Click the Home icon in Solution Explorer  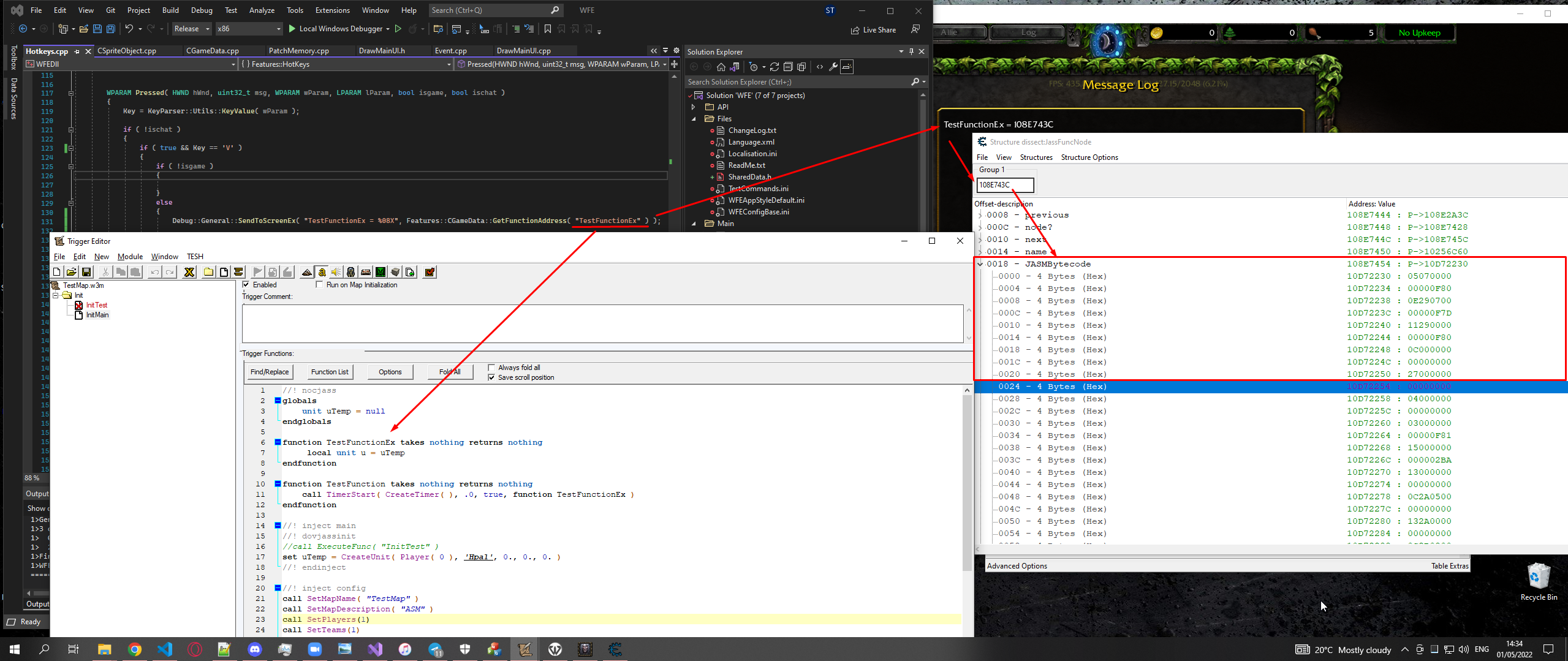tap(721, 67)
